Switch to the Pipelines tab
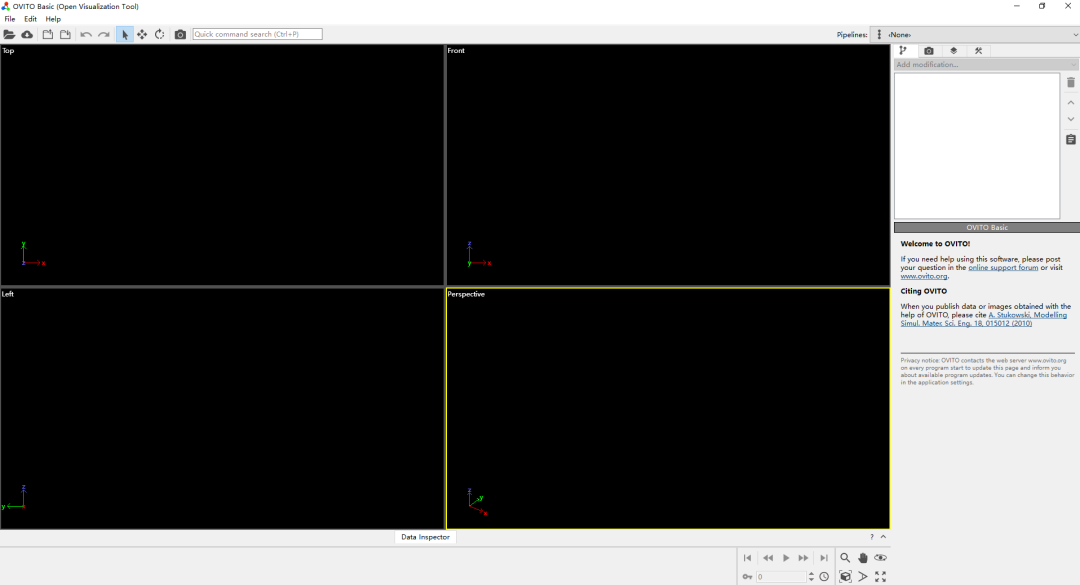The image size is (1080, 585). click(903, 50)
